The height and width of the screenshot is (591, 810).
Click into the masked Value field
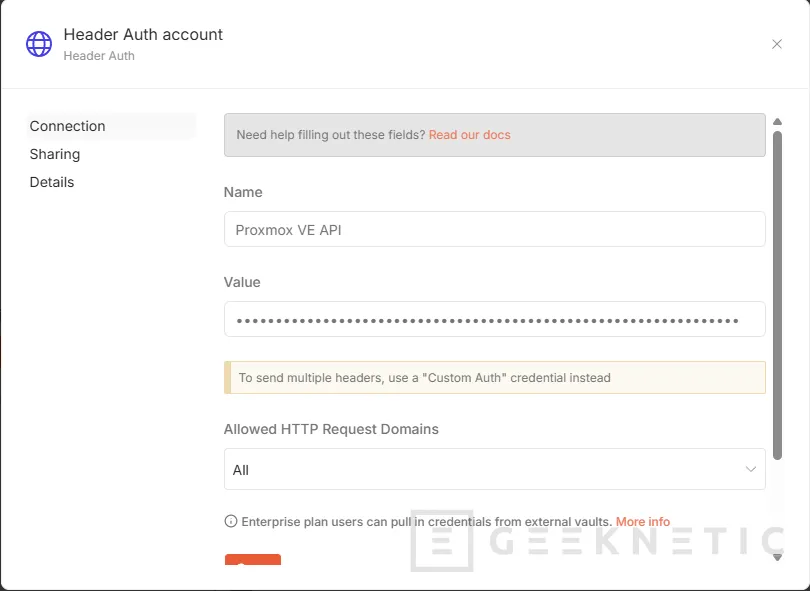click(x=494, y=320)
